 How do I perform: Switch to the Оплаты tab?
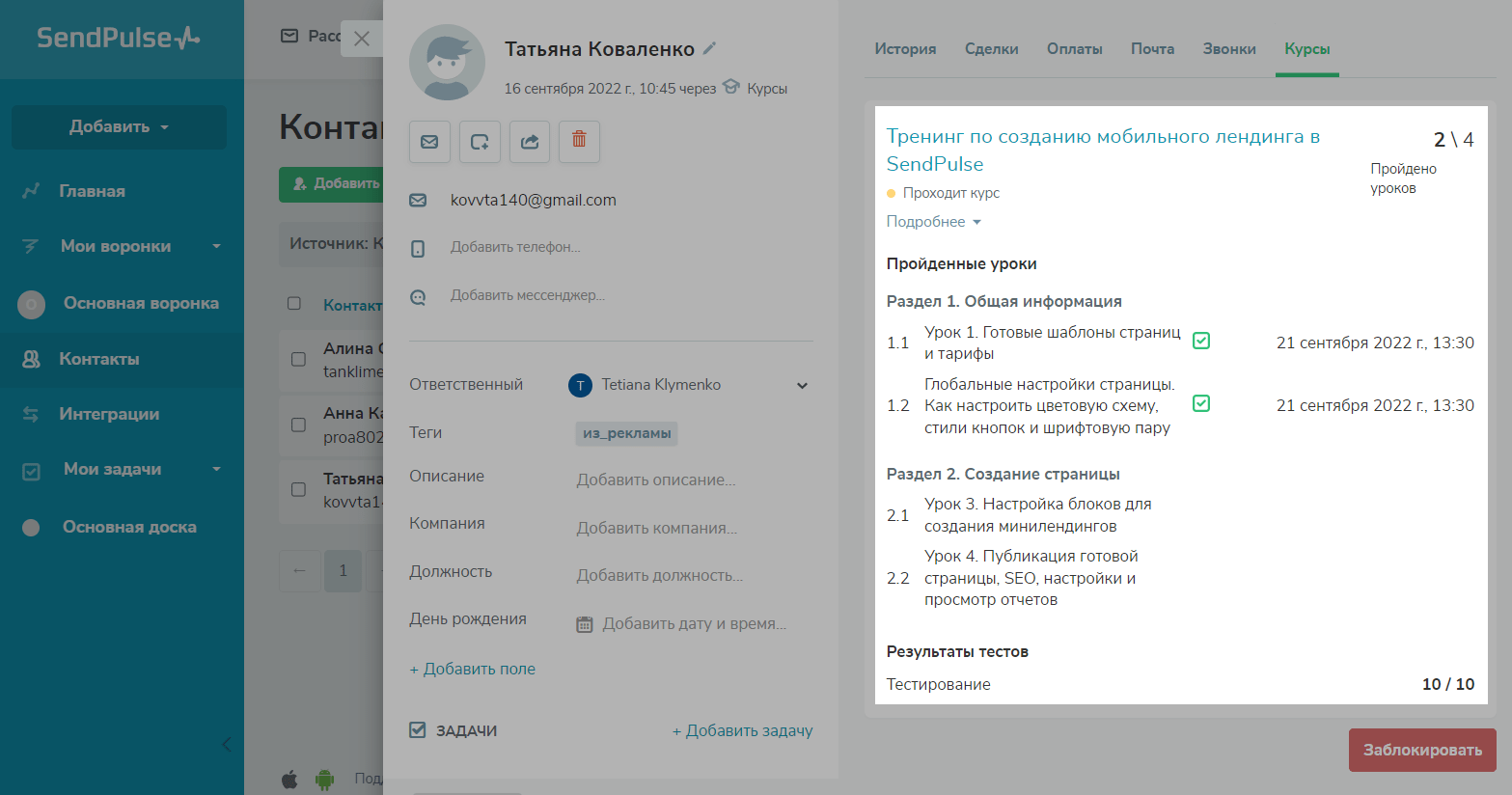pos(1074,49)
